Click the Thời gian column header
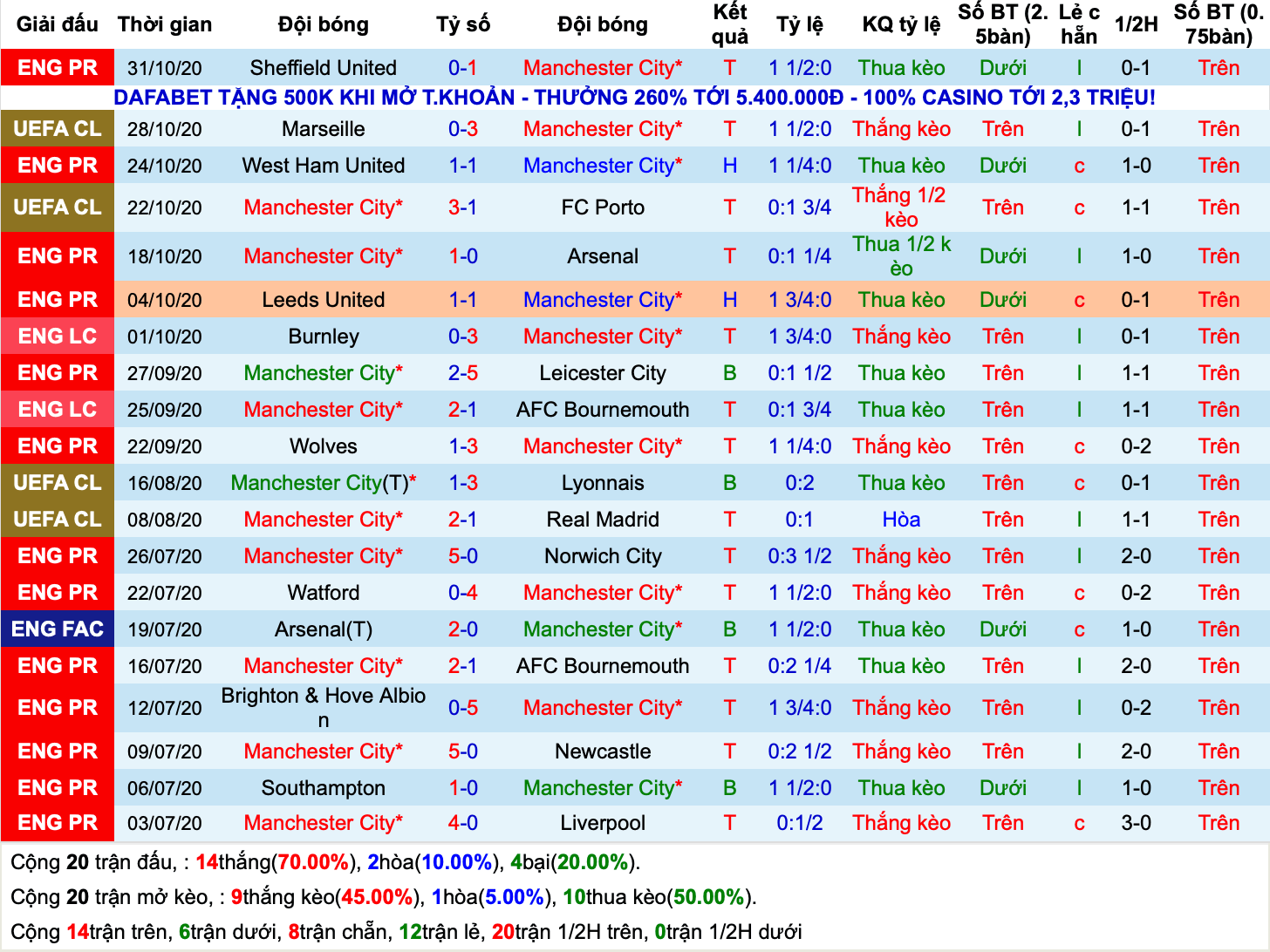The height and width of the screenshot is (952, 1270). (x=165, y=24)
